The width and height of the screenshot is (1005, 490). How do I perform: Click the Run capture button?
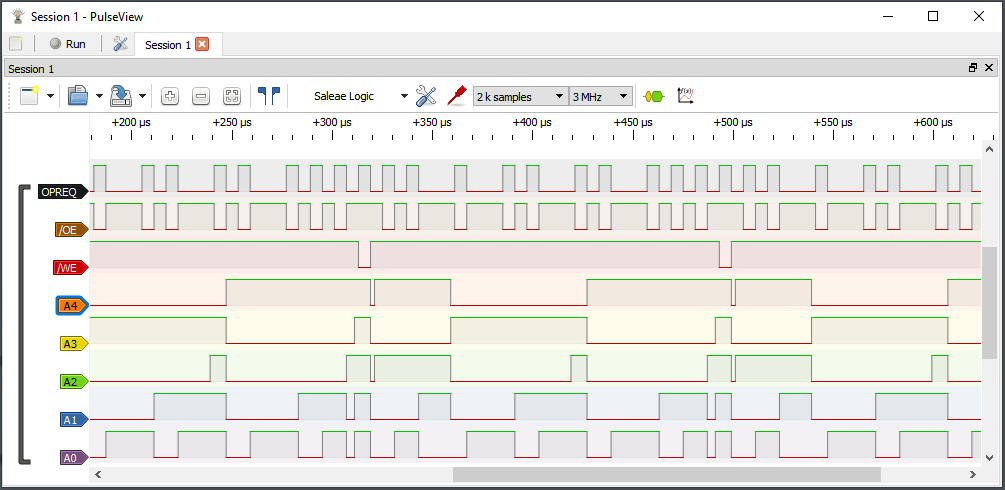coord(68,44)
